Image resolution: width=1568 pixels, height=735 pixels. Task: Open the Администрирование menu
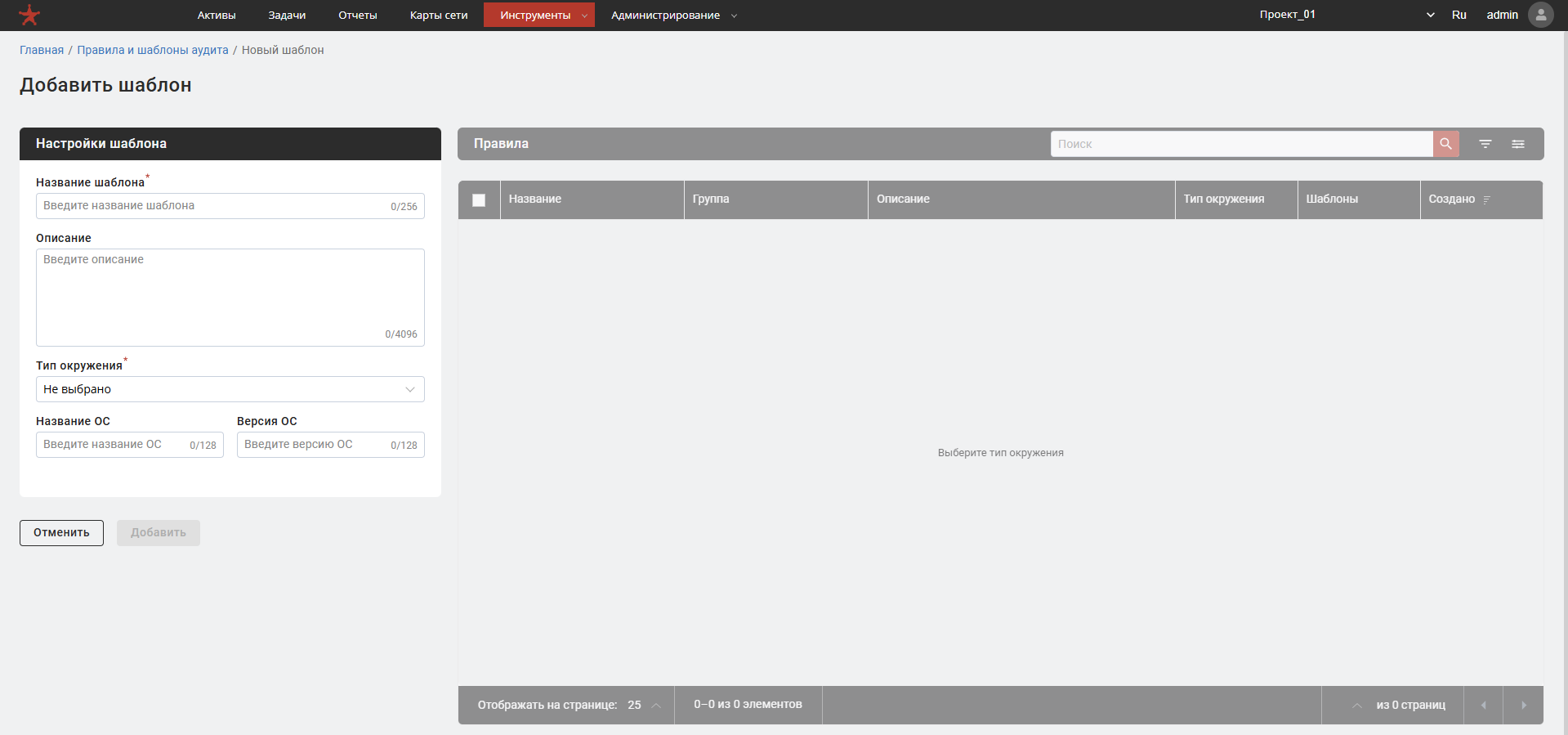pos(674,15)
